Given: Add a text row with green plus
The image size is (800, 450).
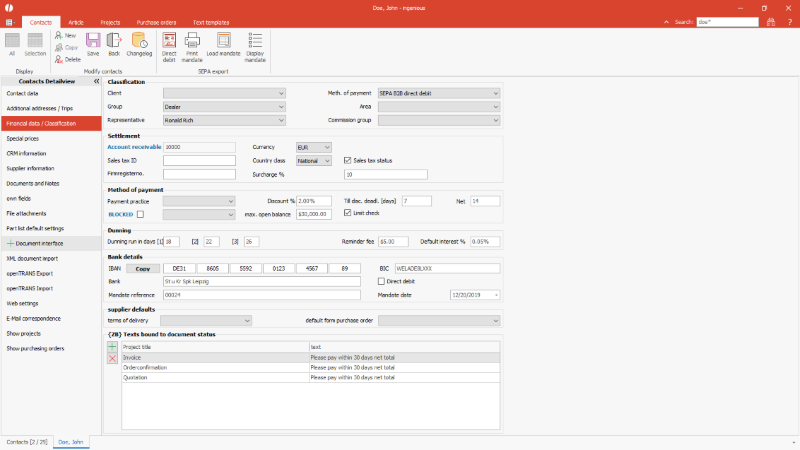Looking at the screenshot, I should 112,346.
